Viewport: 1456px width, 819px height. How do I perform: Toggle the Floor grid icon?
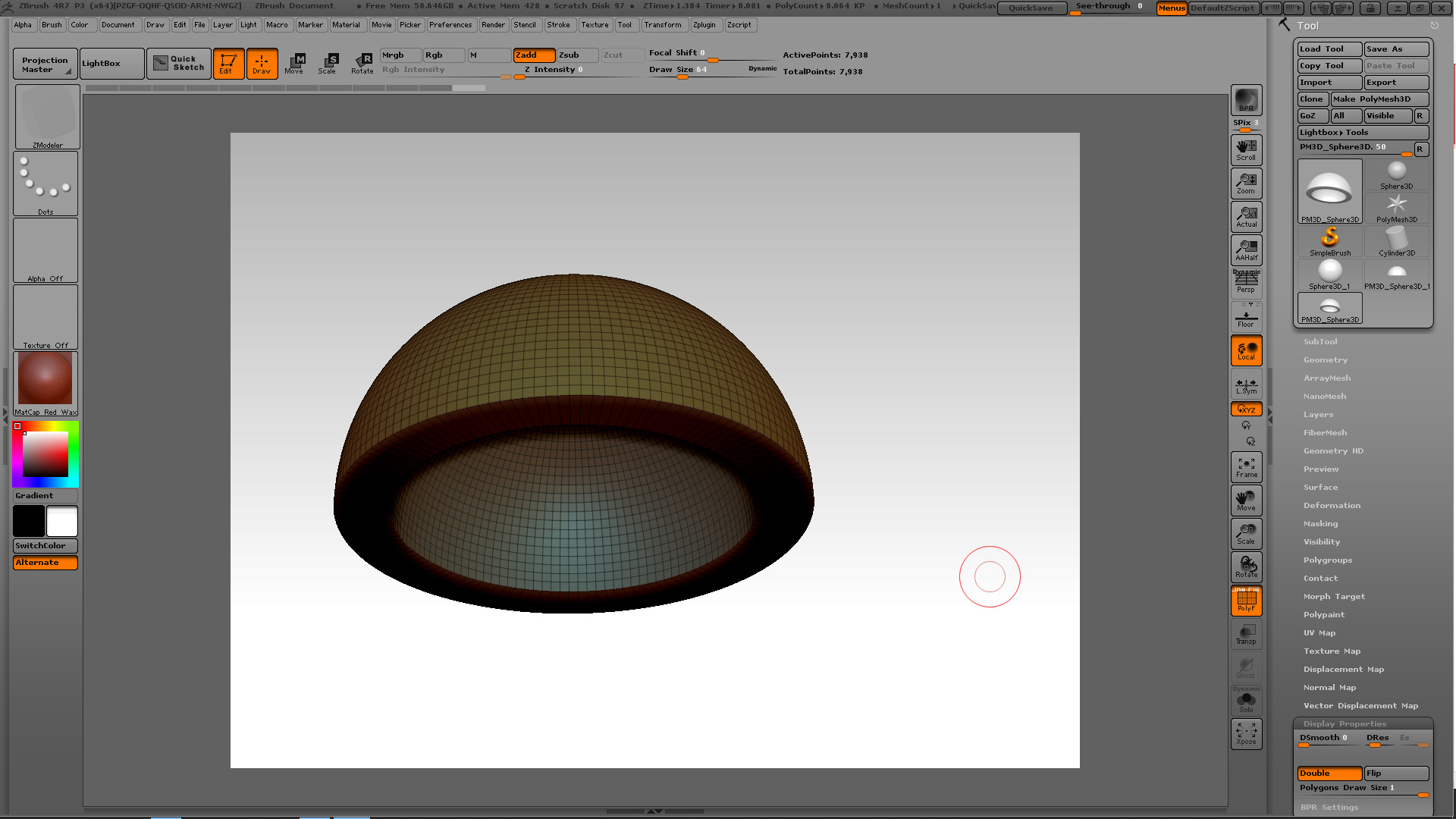(x=1246, y=316)
